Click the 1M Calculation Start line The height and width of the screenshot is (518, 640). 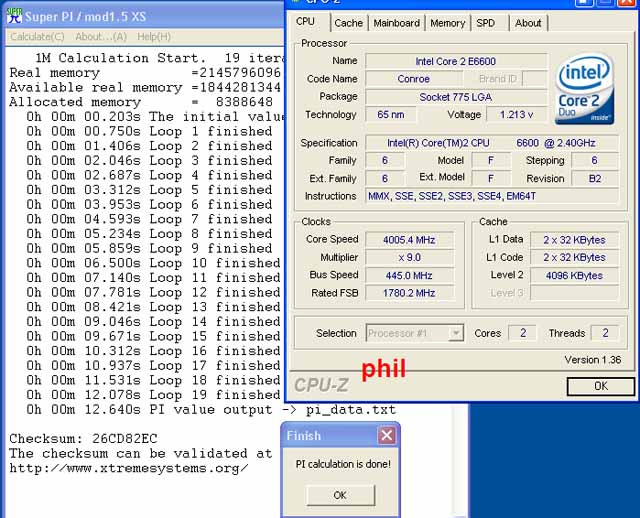pos(160,58)
